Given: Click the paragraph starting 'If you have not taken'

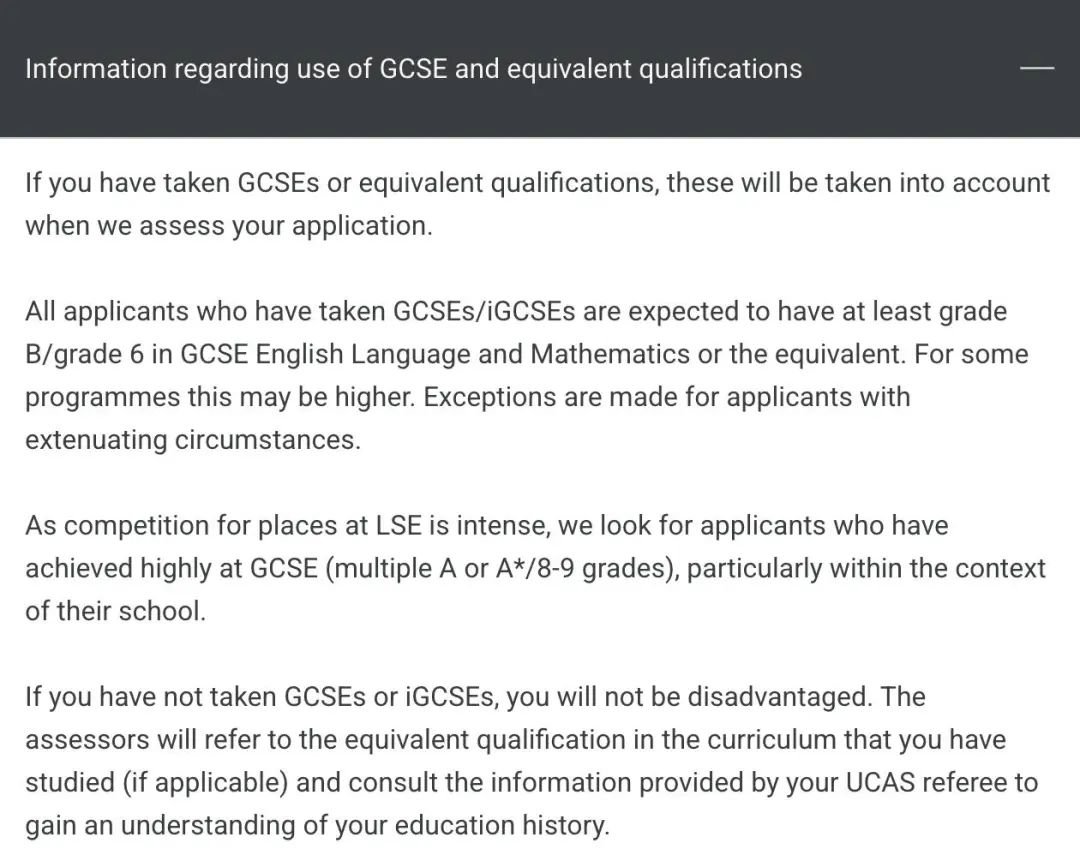Looking at the screenshot, I should pos(531,760).
